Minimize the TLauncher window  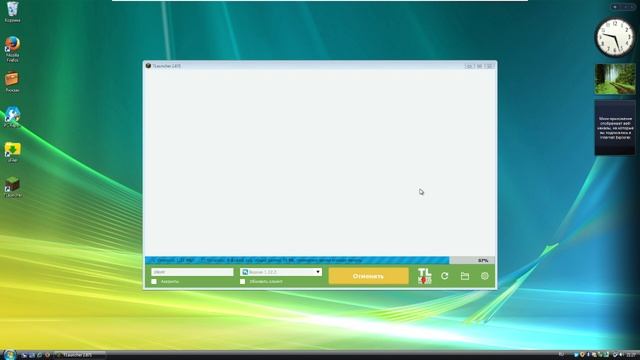469,66
